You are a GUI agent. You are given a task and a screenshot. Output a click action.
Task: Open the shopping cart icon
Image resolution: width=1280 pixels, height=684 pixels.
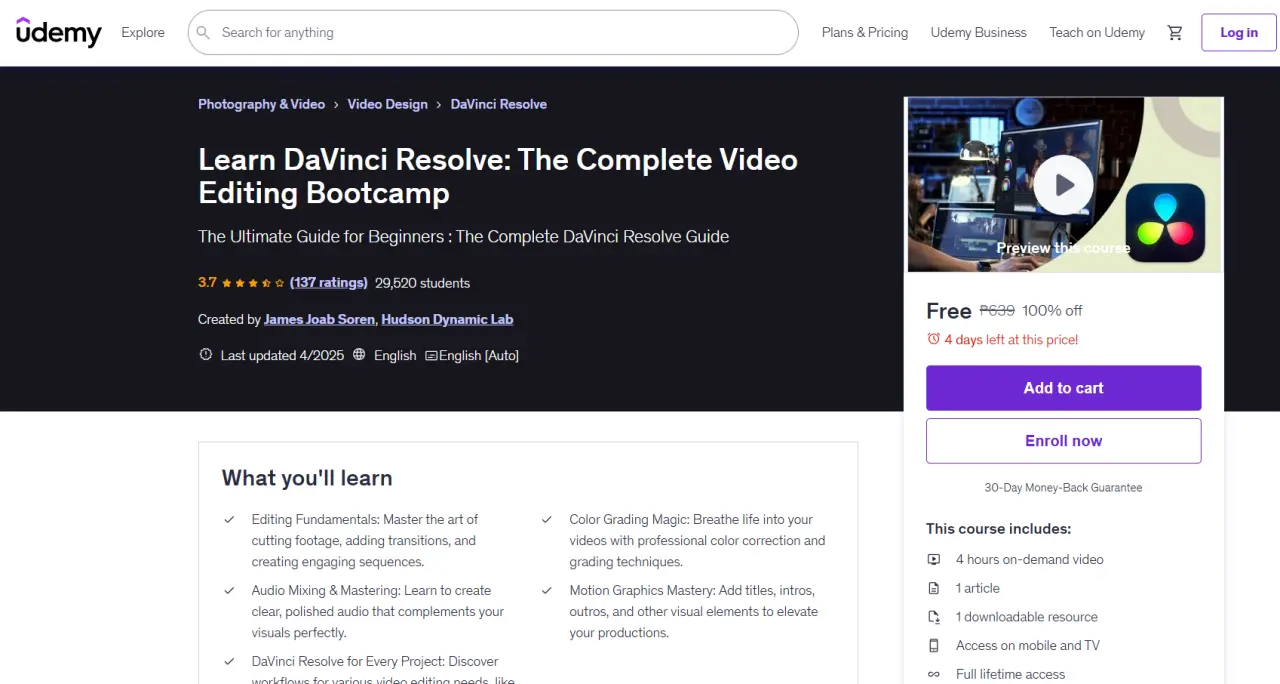(x=1175, y=33)
